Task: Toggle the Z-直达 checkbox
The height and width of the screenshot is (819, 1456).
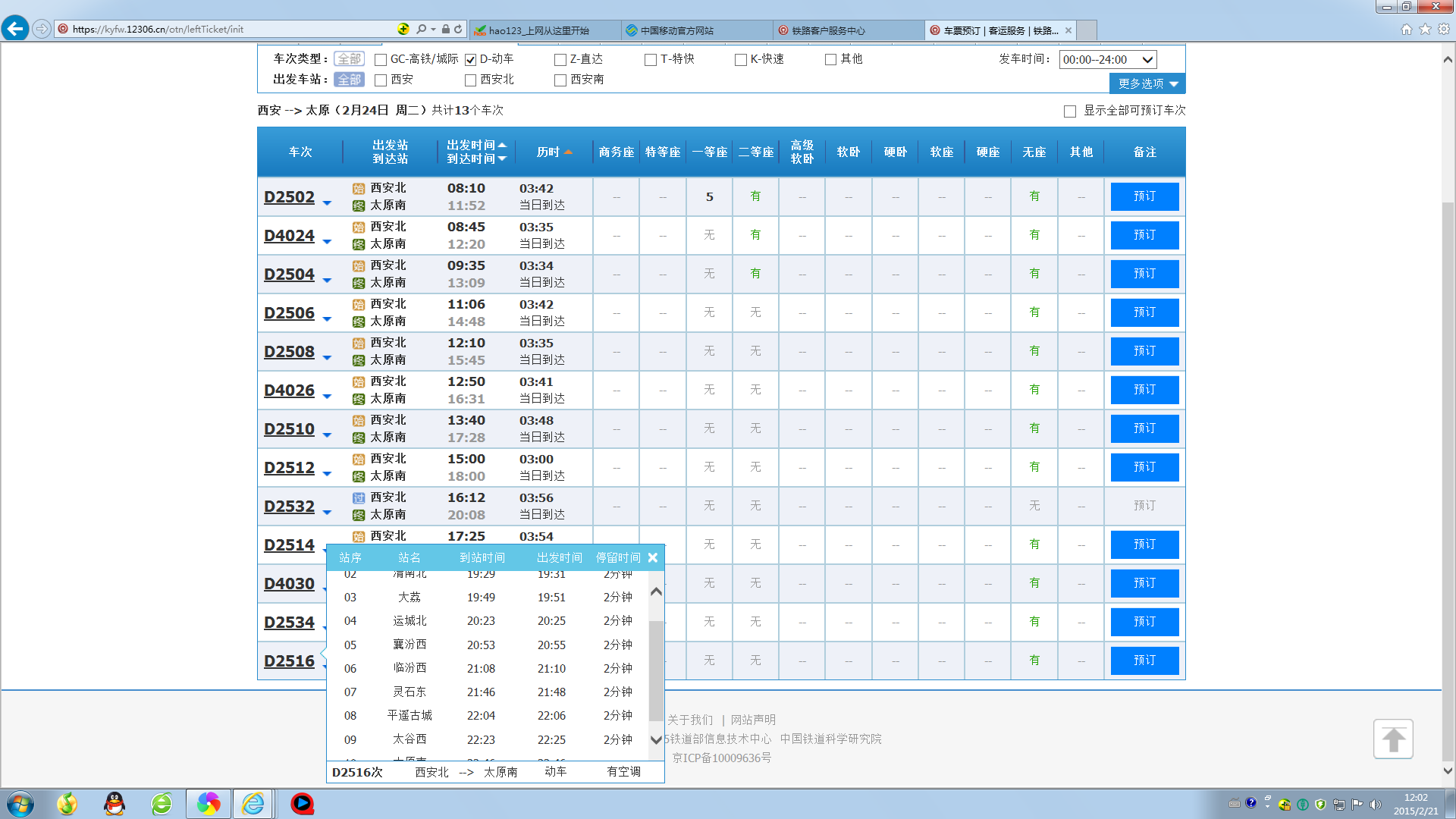Action: tap(560, 59)
